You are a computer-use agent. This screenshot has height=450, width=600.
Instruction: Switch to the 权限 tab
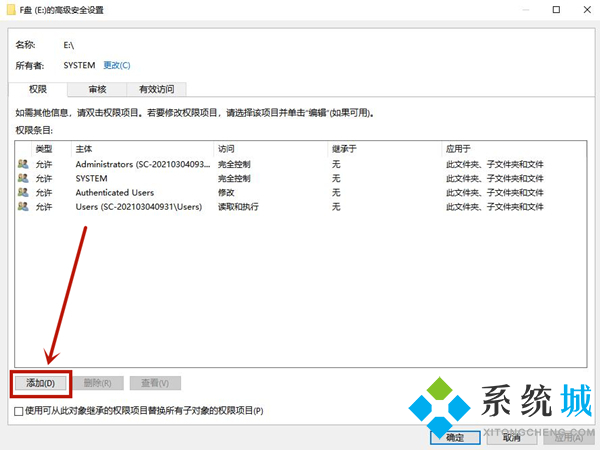[x=38, y=89]
